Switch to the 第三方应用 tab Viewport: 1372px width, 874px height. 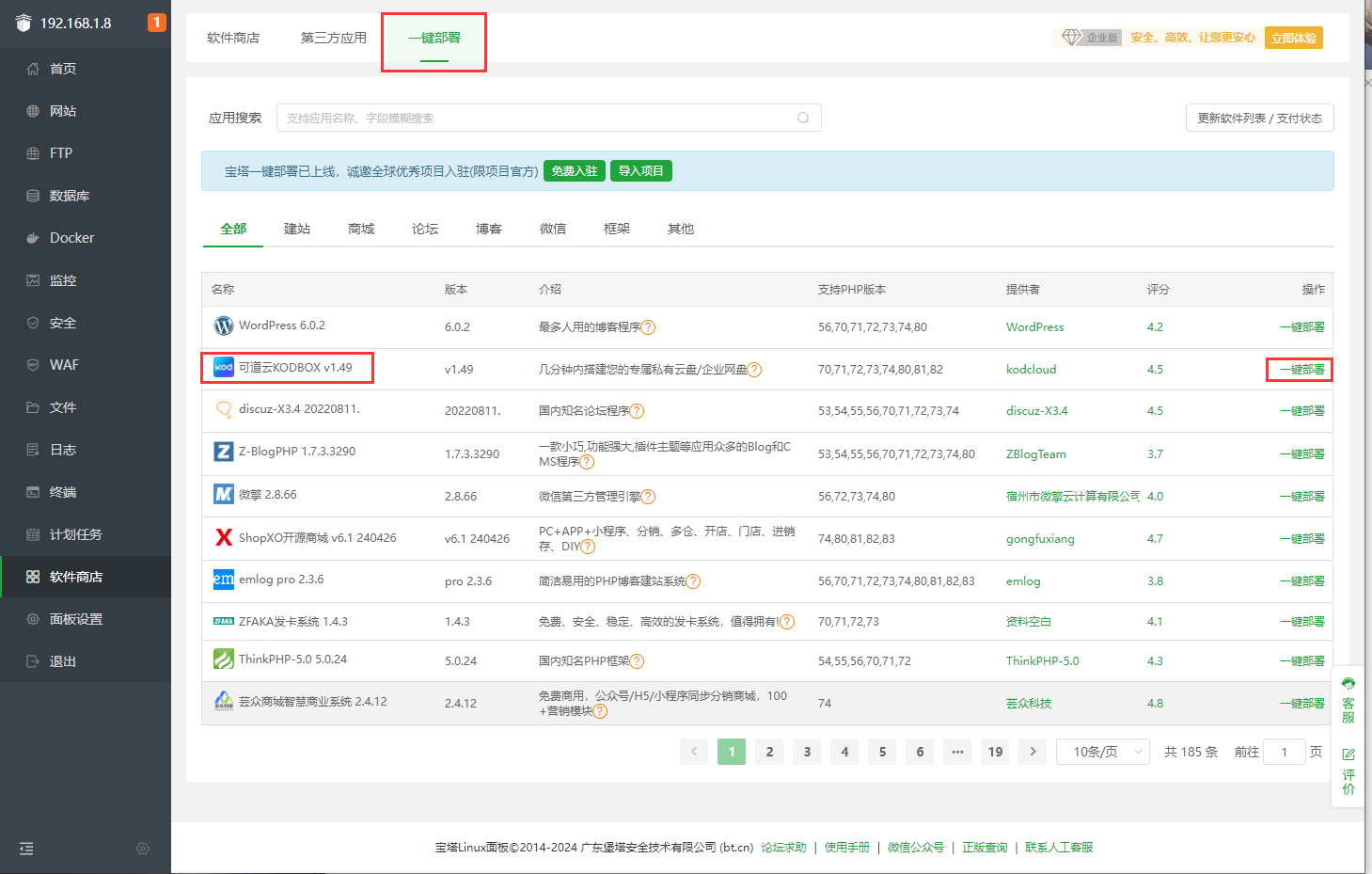coord(334,38)
